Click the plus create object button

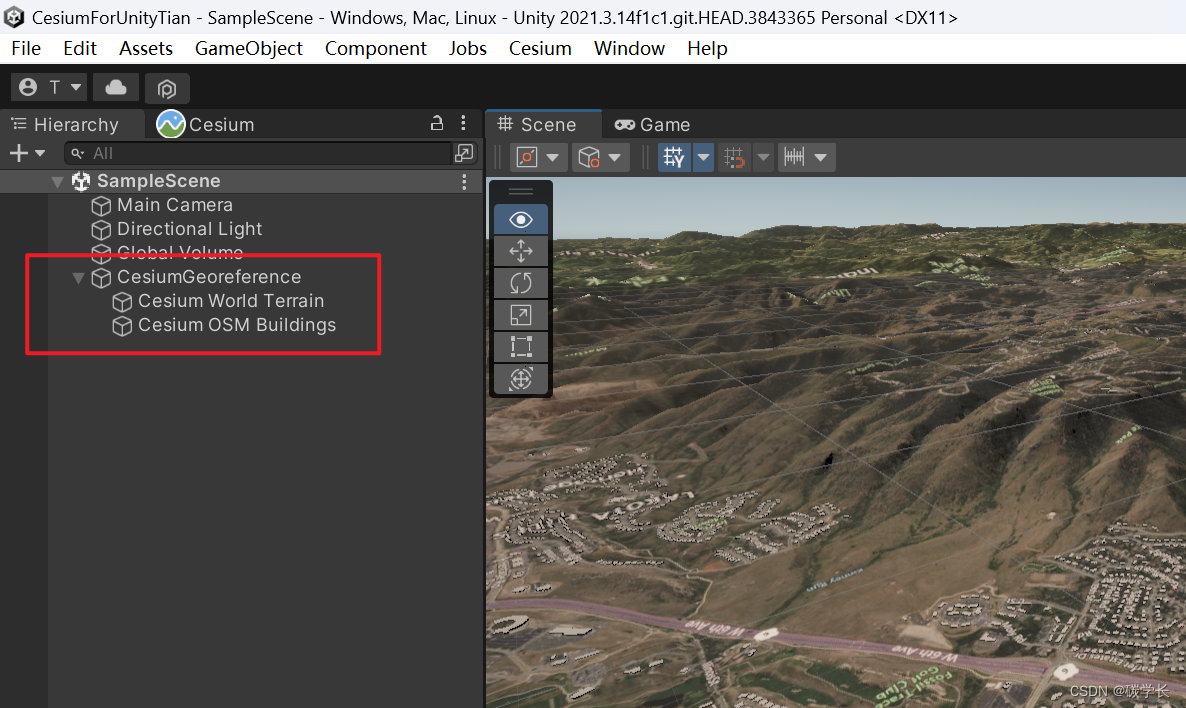27,154
